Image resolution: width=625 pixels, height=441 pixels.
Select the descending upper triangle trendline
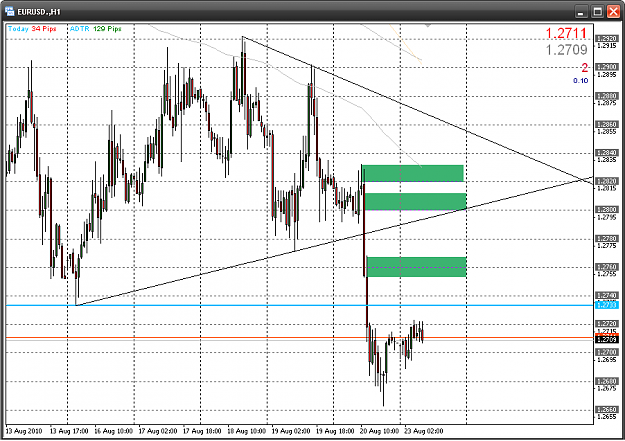[417, 110]
